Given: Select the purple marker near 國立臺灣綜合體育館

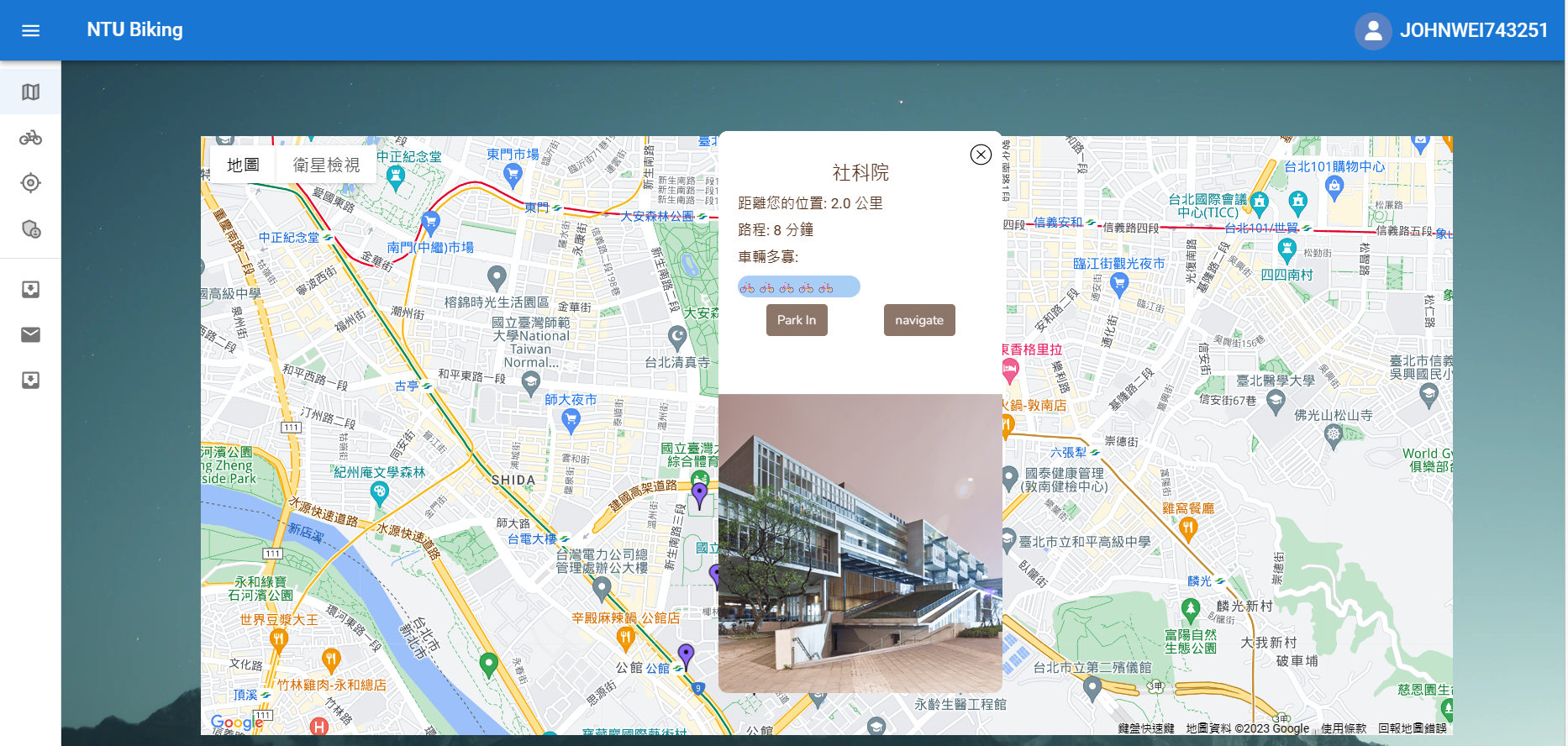Looking at the screenshot, I should (x=699, y=494).
